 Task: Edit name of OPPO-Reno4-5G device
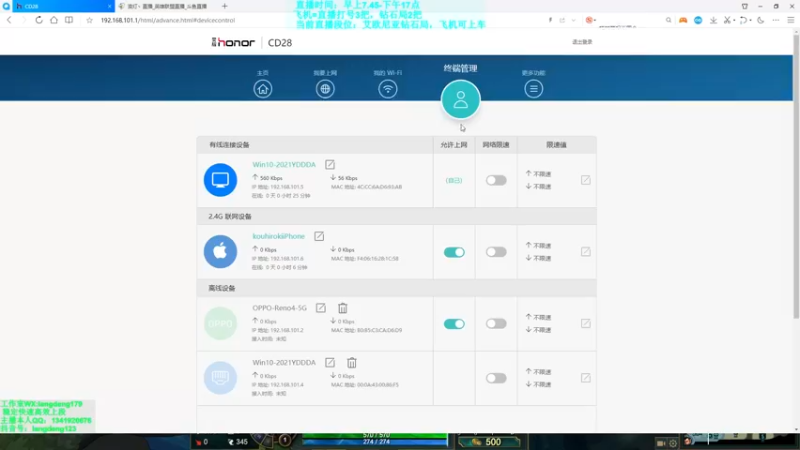point(320,308)
